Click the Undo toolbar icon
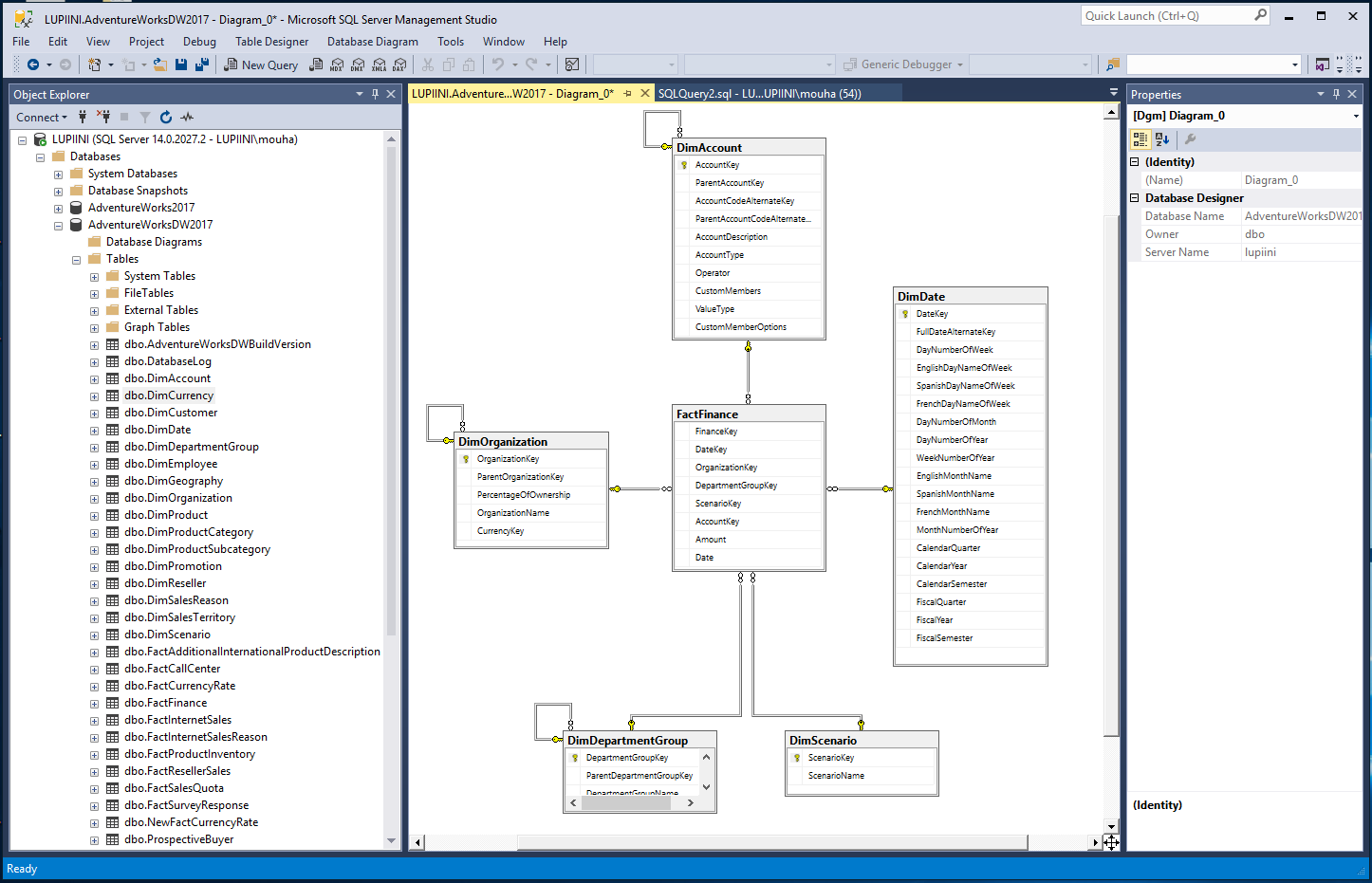 498,64
